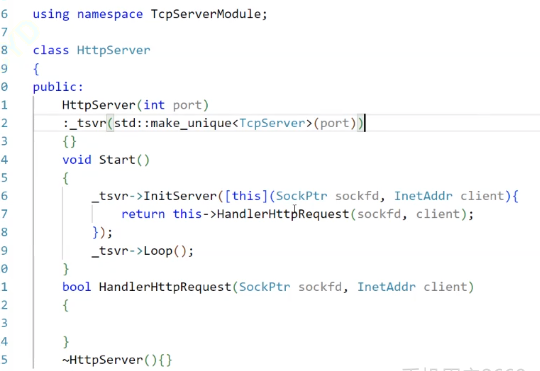Click the empty '{}' constructor body
This screenshot has width=540, height=371.
click(69, 142)
